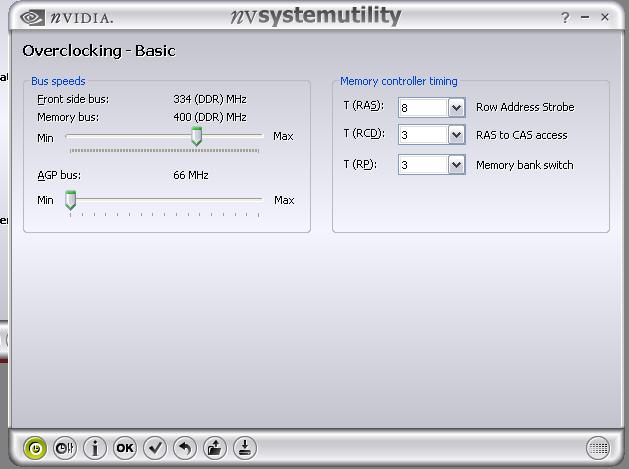Click the green clock overclocking basic icon
Screen dimensions: 629x469
pos(35,448)
